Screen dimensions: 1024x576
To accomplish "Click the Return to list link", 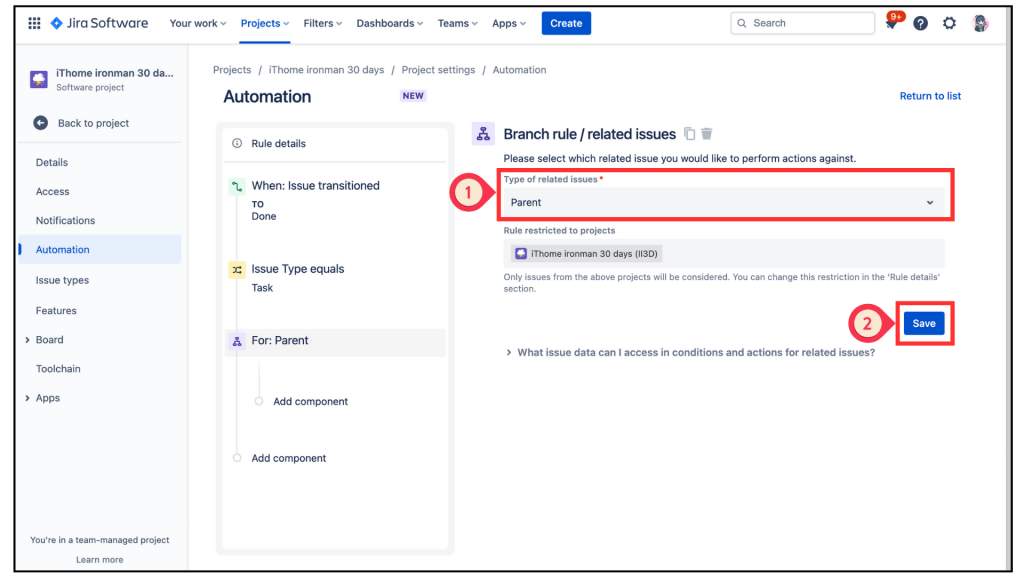I will 930,96.
